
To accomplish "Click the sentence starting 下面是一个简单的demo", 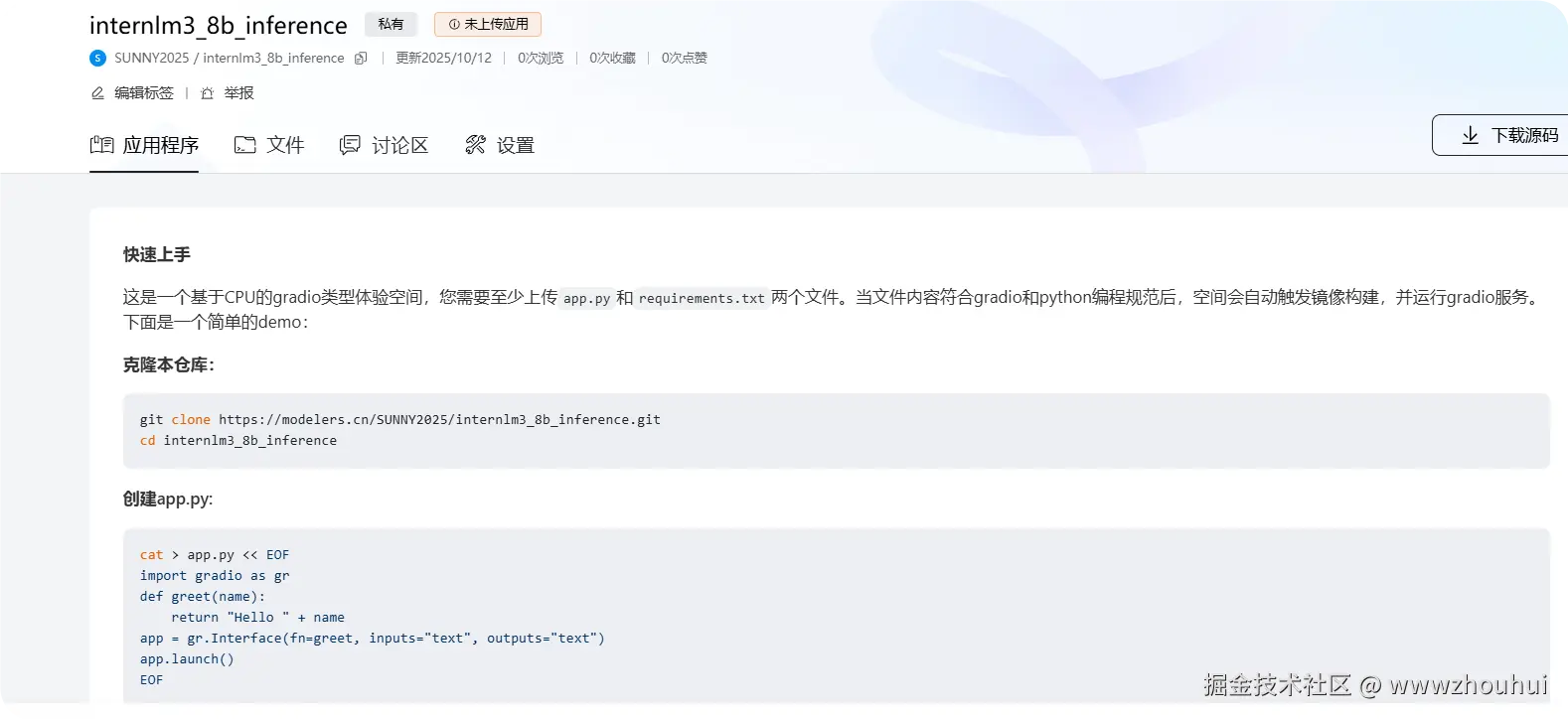I will pos(216,323).
